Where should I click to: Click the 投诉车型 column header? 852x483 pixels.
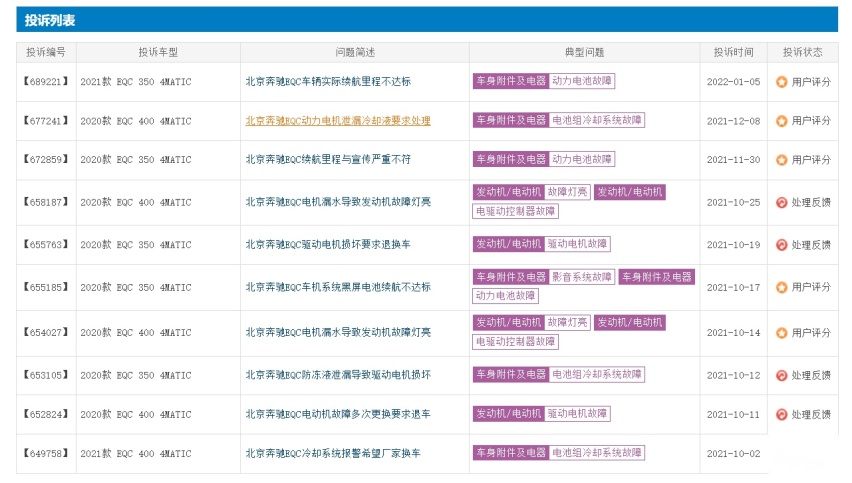(158, 52)
